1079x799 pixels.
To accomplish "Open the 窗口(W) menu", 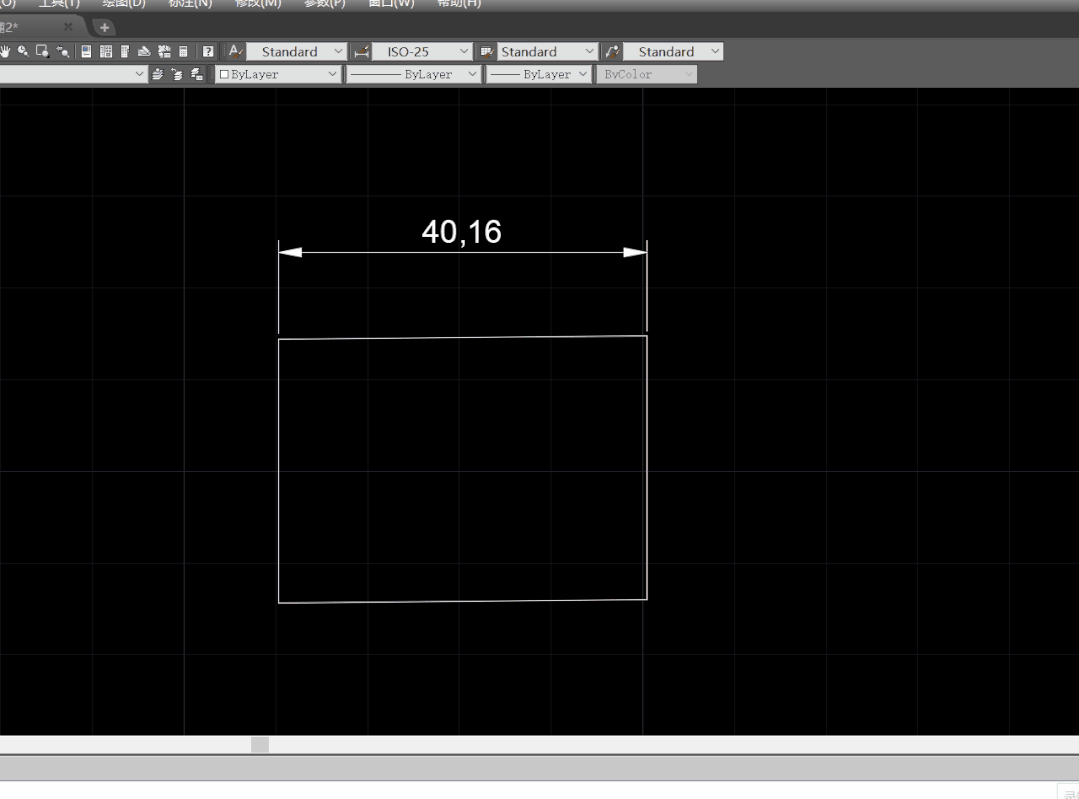I will (392, 3).
